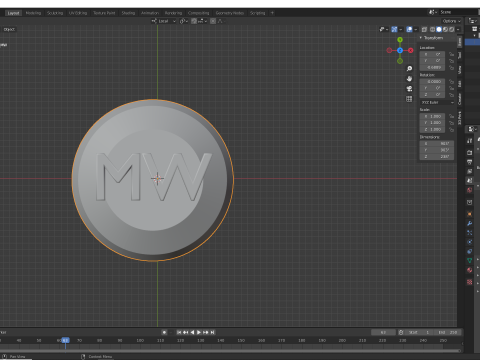Screen dimensions: 480x360
Task: Toggle lock on Location X
Action: (451, 54)
